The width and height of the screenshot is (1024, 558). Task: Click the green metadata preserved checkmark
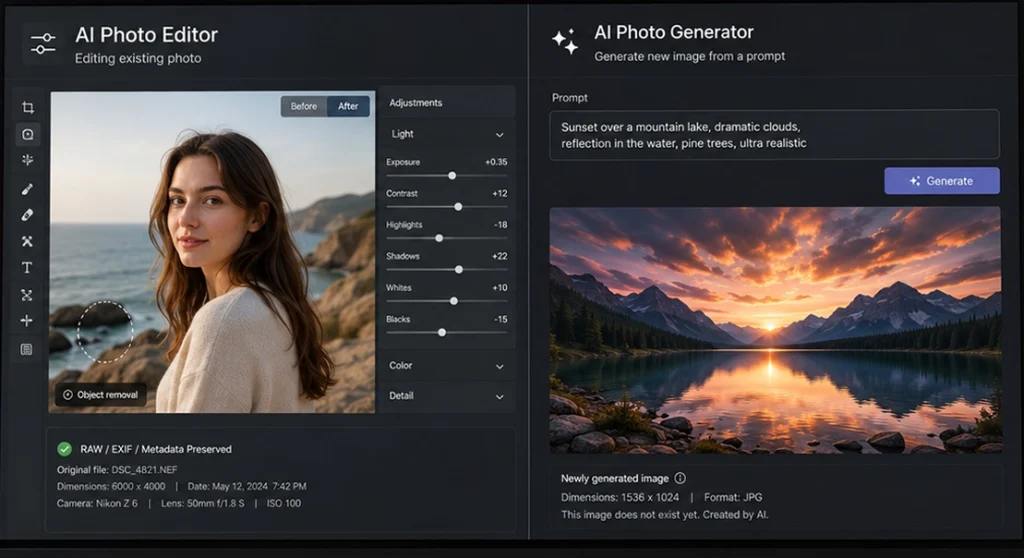pyautogui.click(x=64, y=449)
